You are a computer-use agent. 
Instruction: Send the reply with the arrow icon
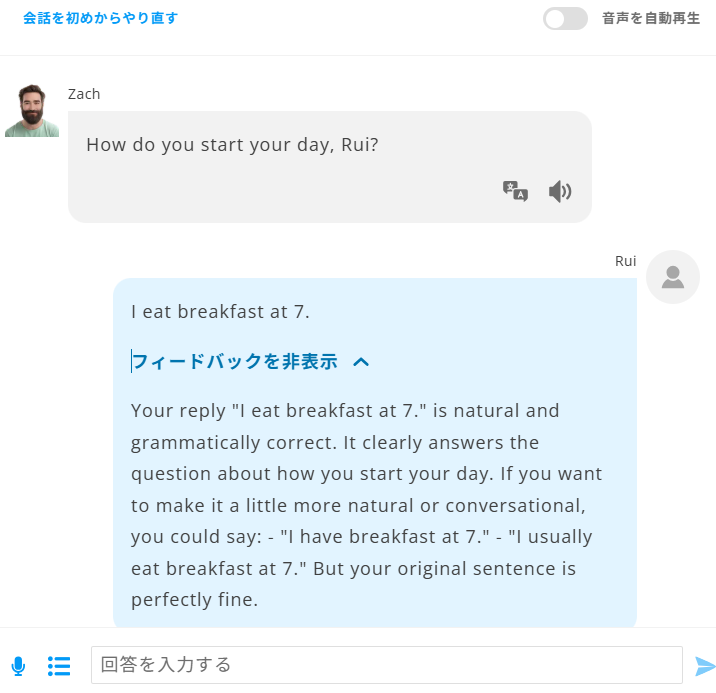click(705, 666)
